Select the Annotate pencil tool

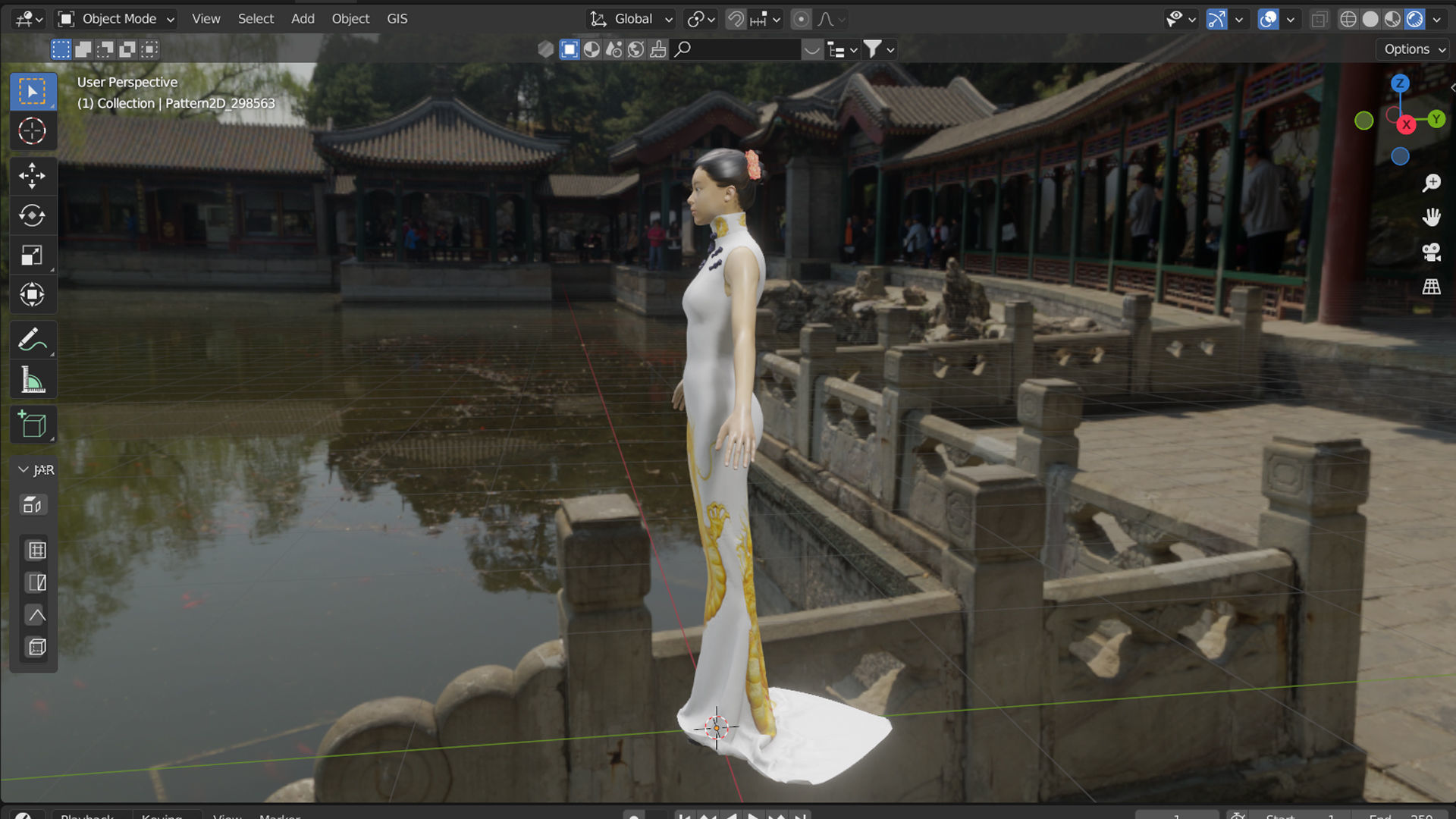coord(33,340)
